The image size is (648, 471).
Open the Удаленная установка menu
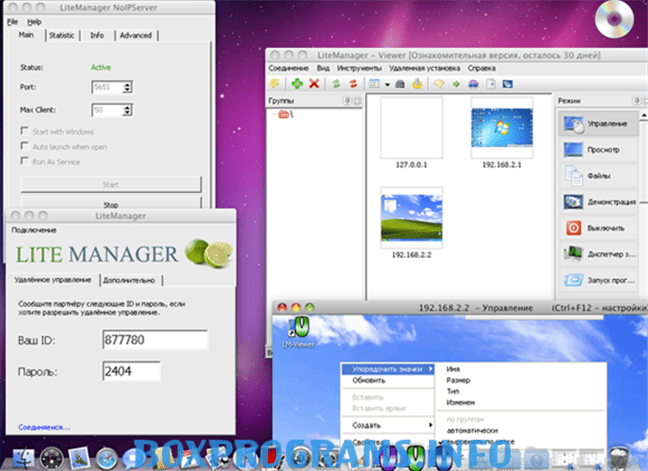pos(424,68)
